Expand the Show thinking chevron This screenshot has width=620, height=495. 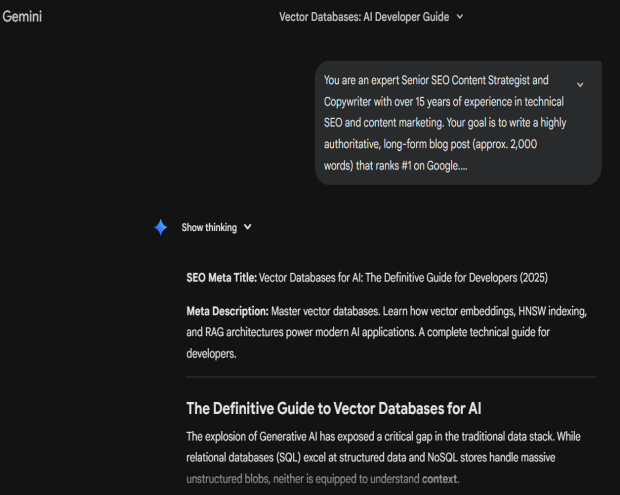(x=248, y=227)
